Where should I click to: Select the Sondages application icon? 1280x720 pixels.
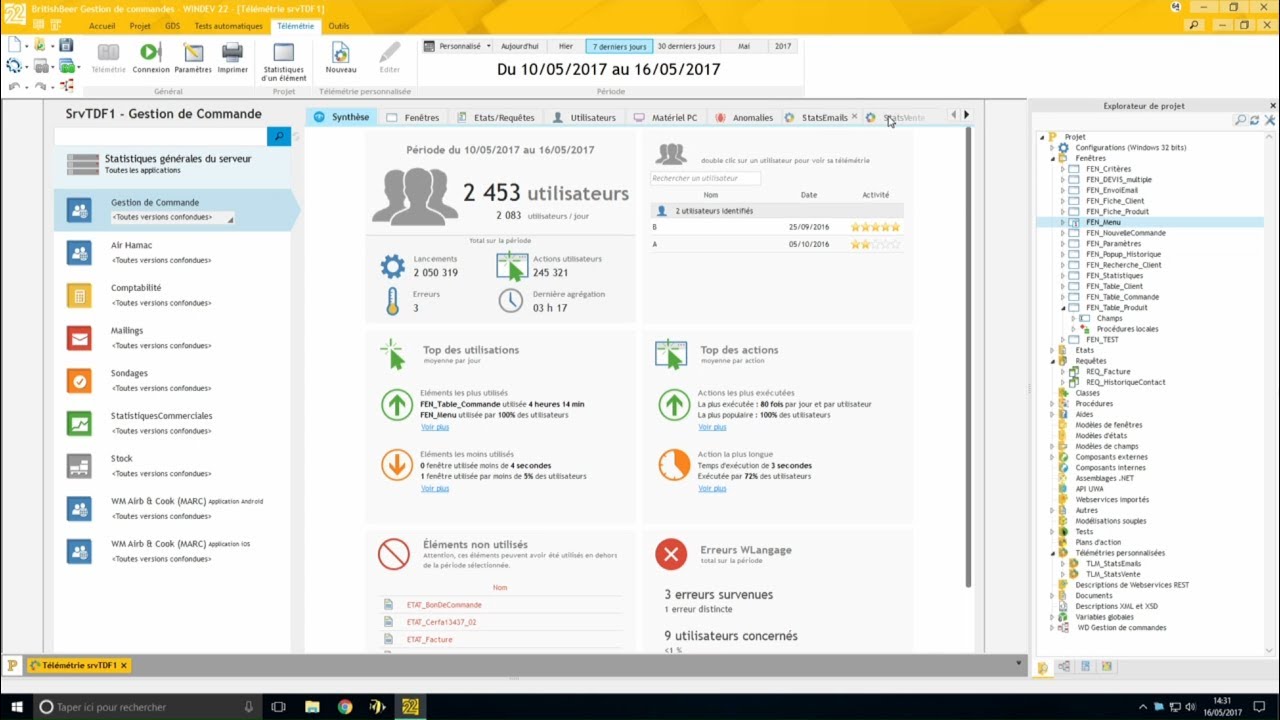pos(79,380)
